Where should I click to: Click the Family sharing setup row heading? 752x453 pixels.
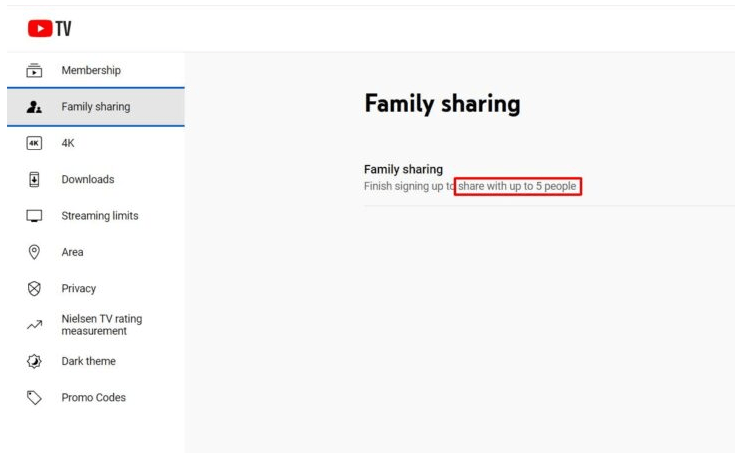(x=403, y=170)
